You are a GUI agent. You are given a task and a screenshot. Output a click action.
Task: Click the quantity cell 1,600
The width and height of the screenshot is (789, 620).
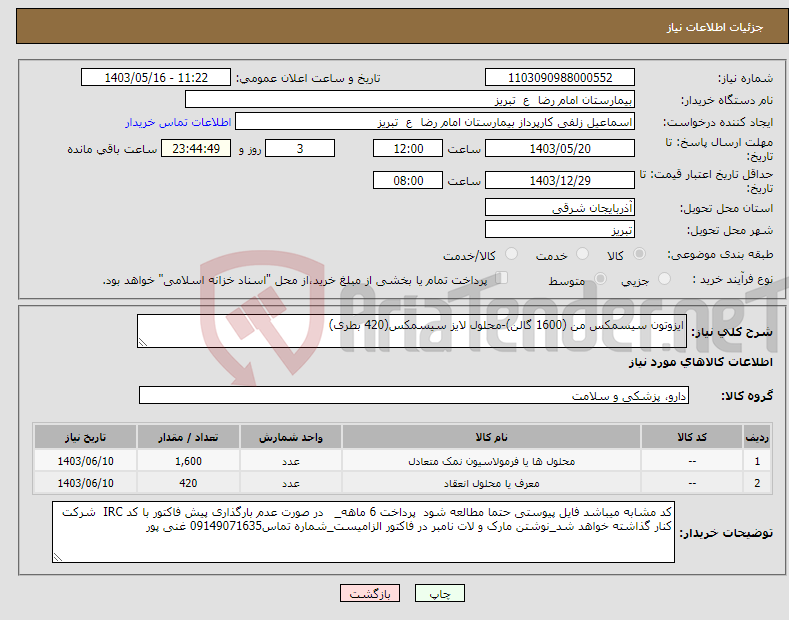(188, 461)
